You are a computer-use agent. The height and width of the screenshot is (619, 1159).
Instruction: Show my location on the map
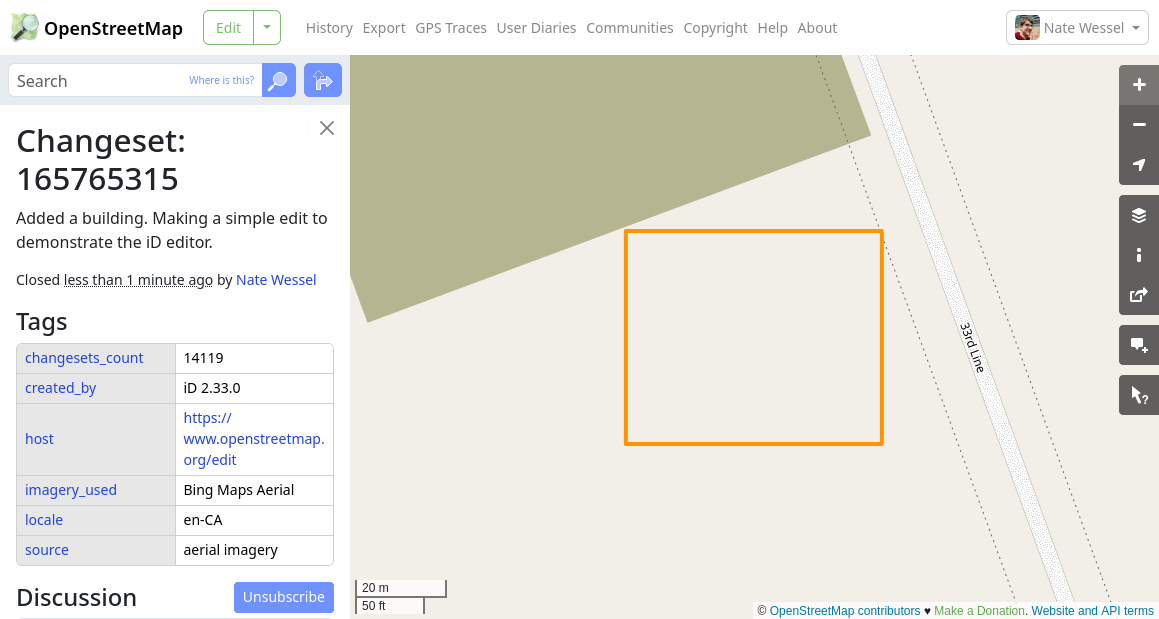click(x=1139, y=165)
